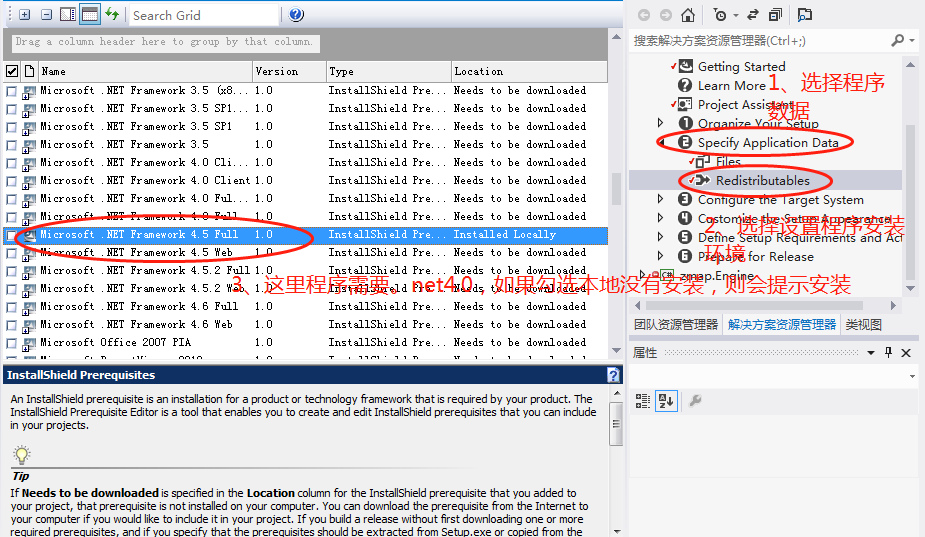Click the green refresh arrows icon
Viewport: 925px width, 537px height.
[112, 14]
